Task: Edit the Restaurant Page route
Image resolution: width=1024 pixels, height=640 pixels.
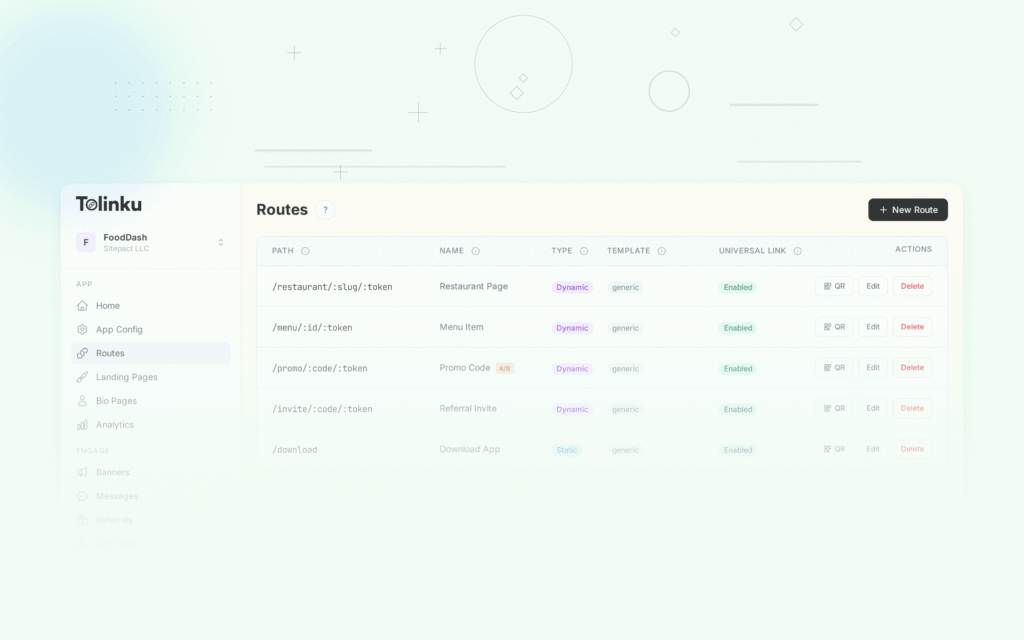Action: point(872,286)
